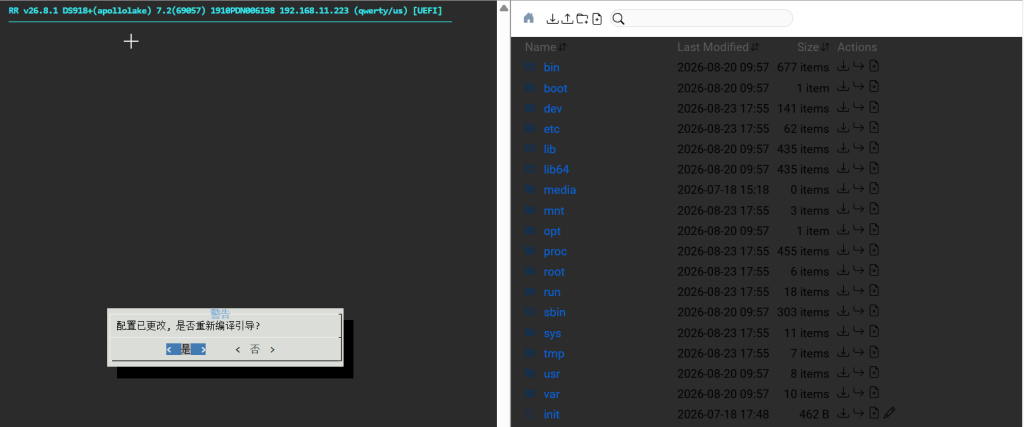The height and width of the screenshot is (427, 1024).
Task: Open the lib folder link
Action: tap(550, 150)
